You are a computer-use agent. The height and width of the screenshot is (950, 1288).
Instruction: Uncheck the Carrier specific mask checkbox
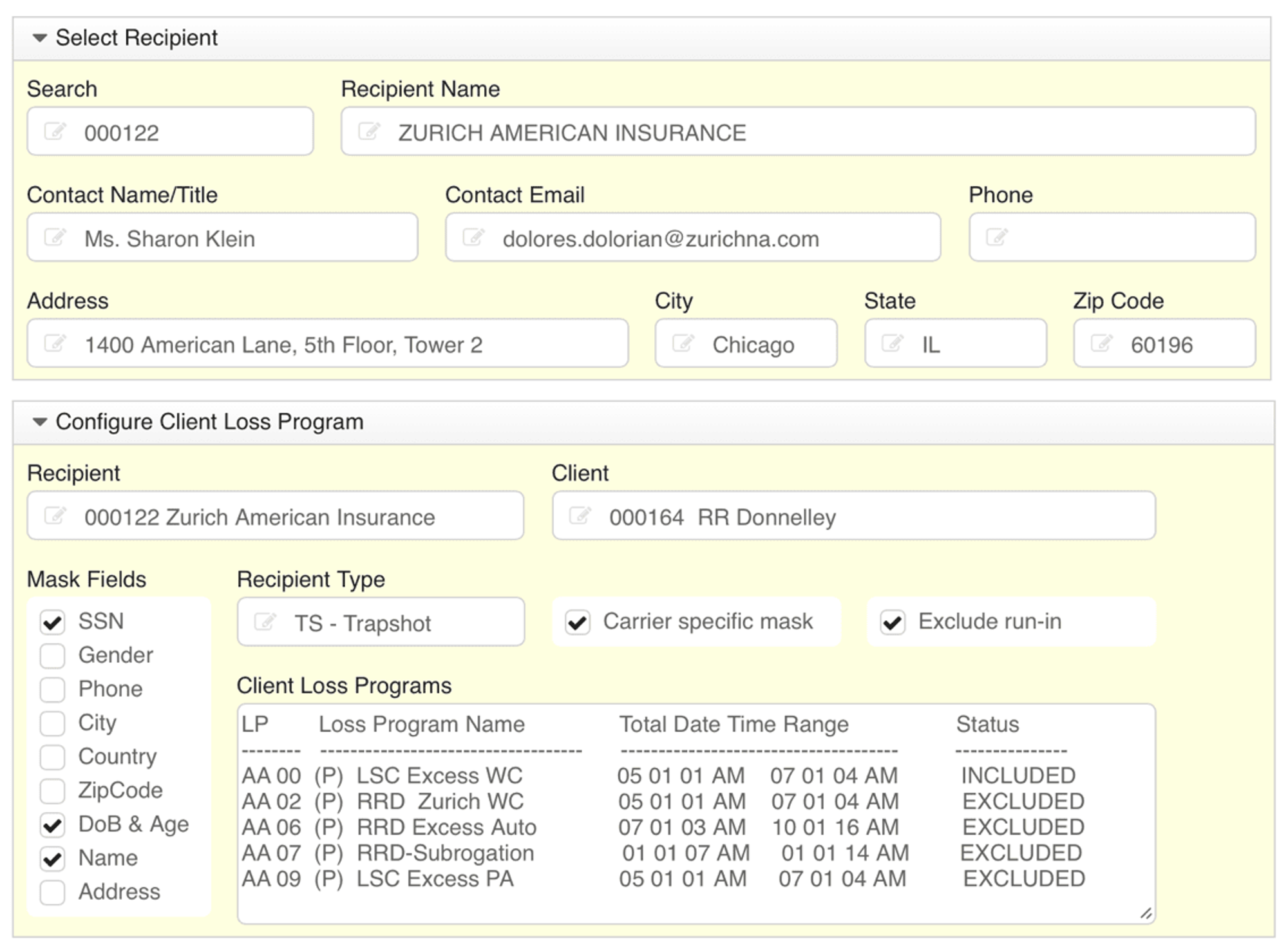[x=578, y=622]
